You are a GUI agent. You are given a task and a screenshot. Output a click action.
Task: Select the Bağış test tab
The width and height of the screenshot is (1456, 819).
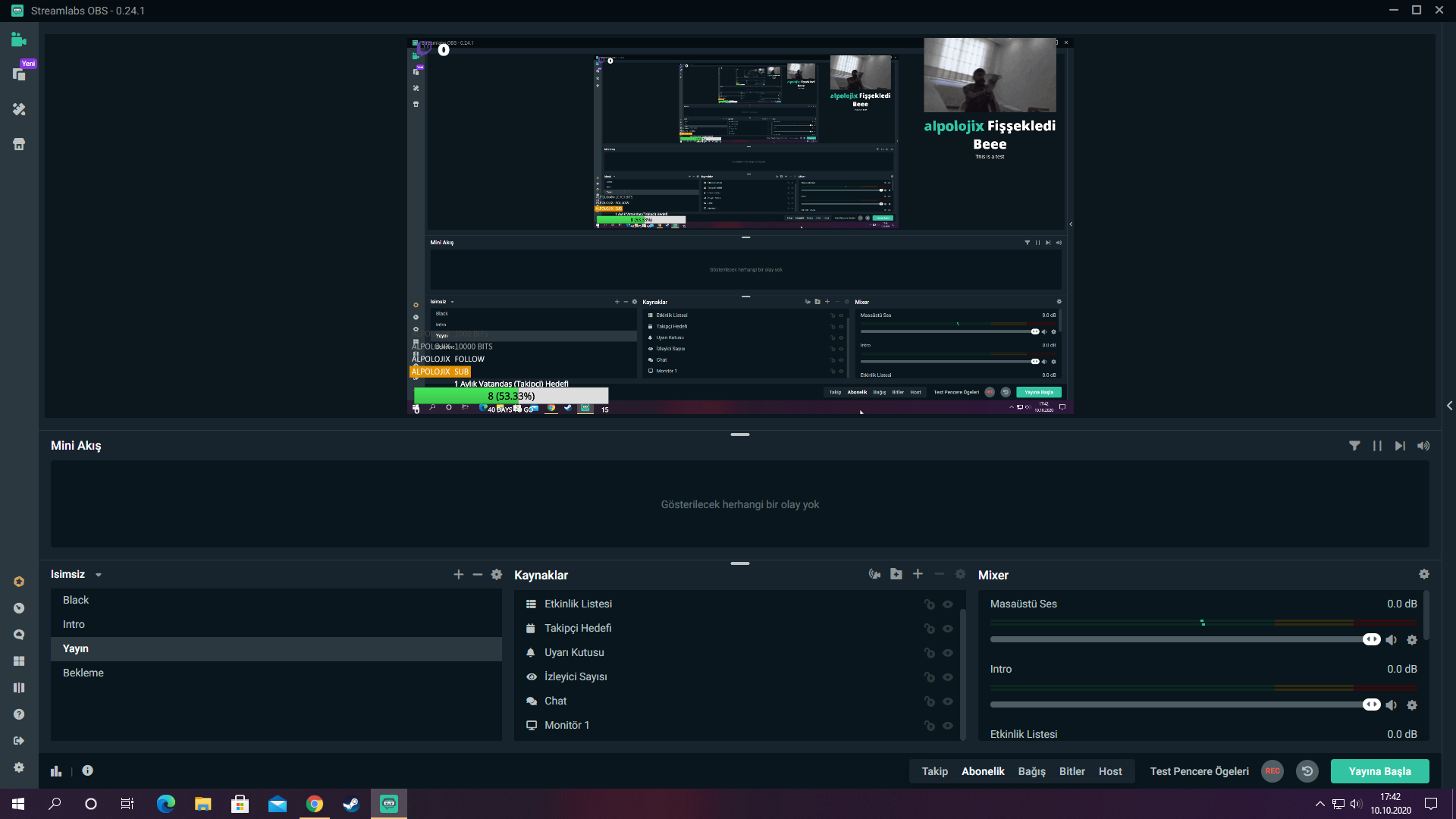1031,771
